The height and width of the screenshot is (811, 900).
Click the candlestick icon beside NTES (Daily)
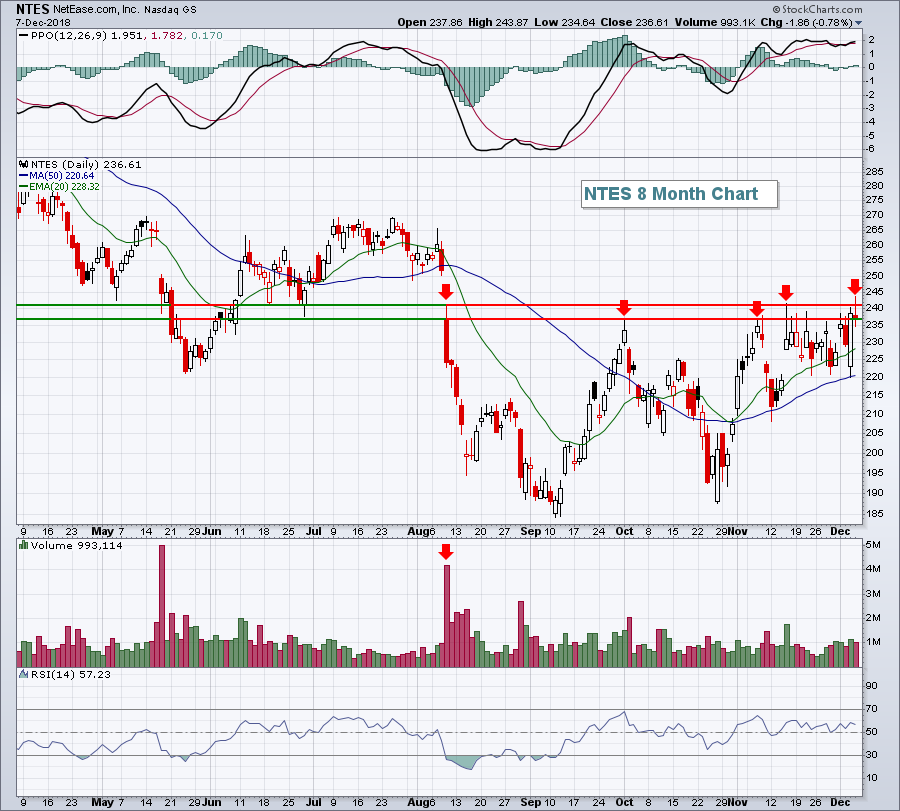pyautogui.click(x=24, y=164)
